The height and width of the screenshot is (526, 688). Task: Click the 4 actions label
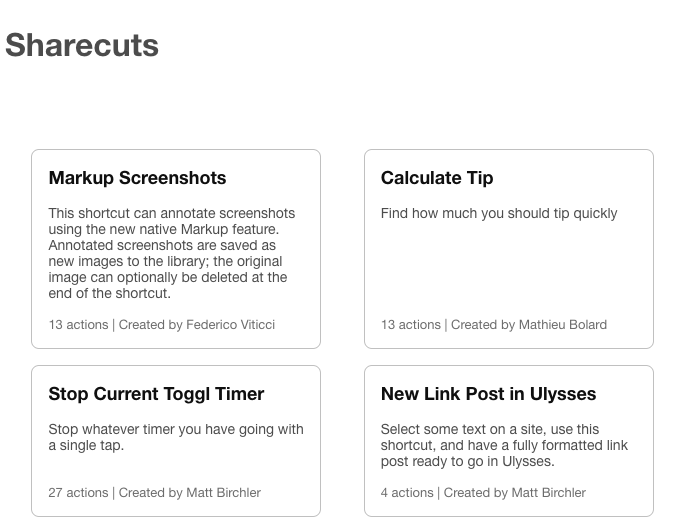click(407, 493)
